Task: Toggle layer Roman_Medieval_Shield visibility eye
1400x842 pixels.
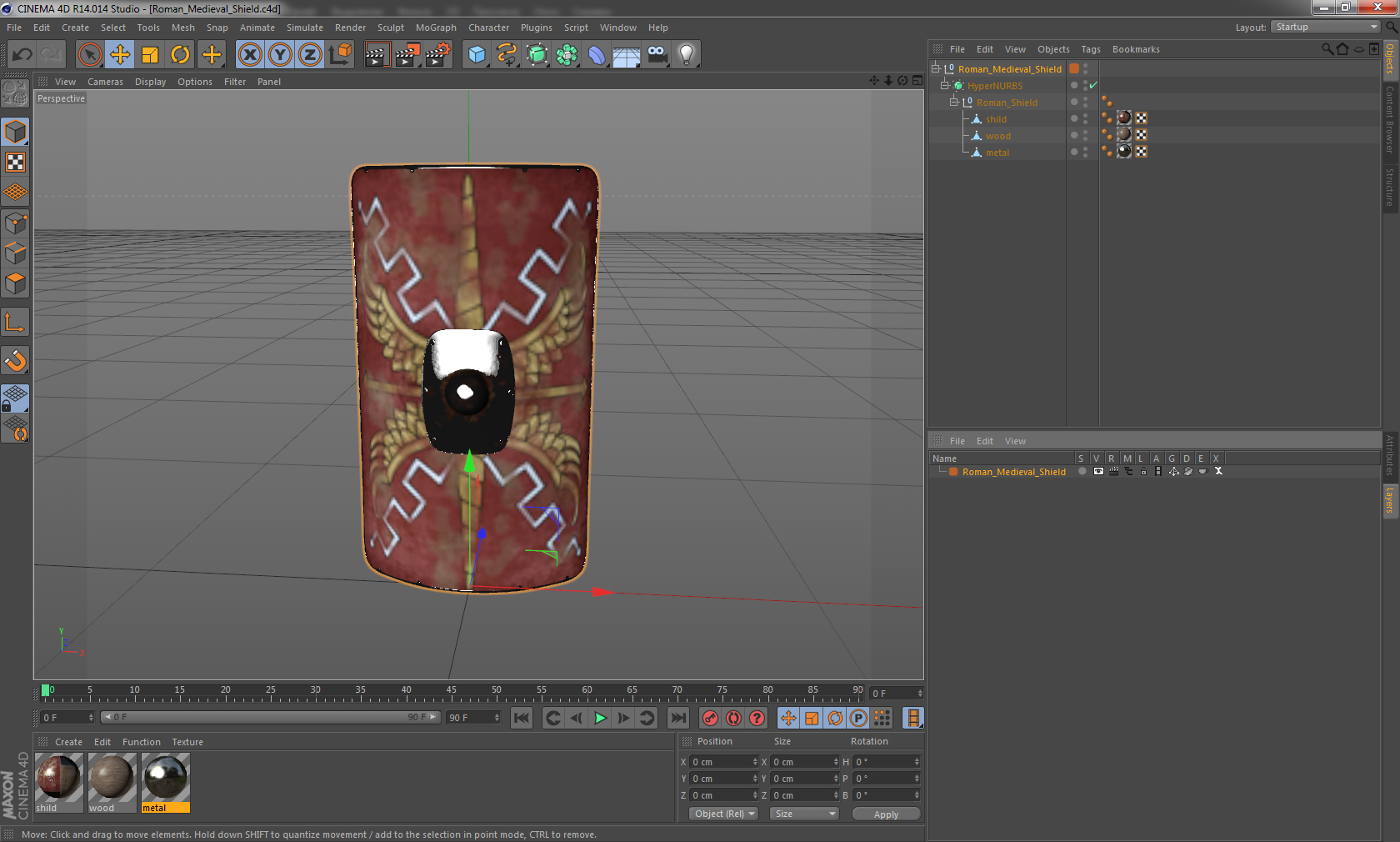Action: [1098, 471]
